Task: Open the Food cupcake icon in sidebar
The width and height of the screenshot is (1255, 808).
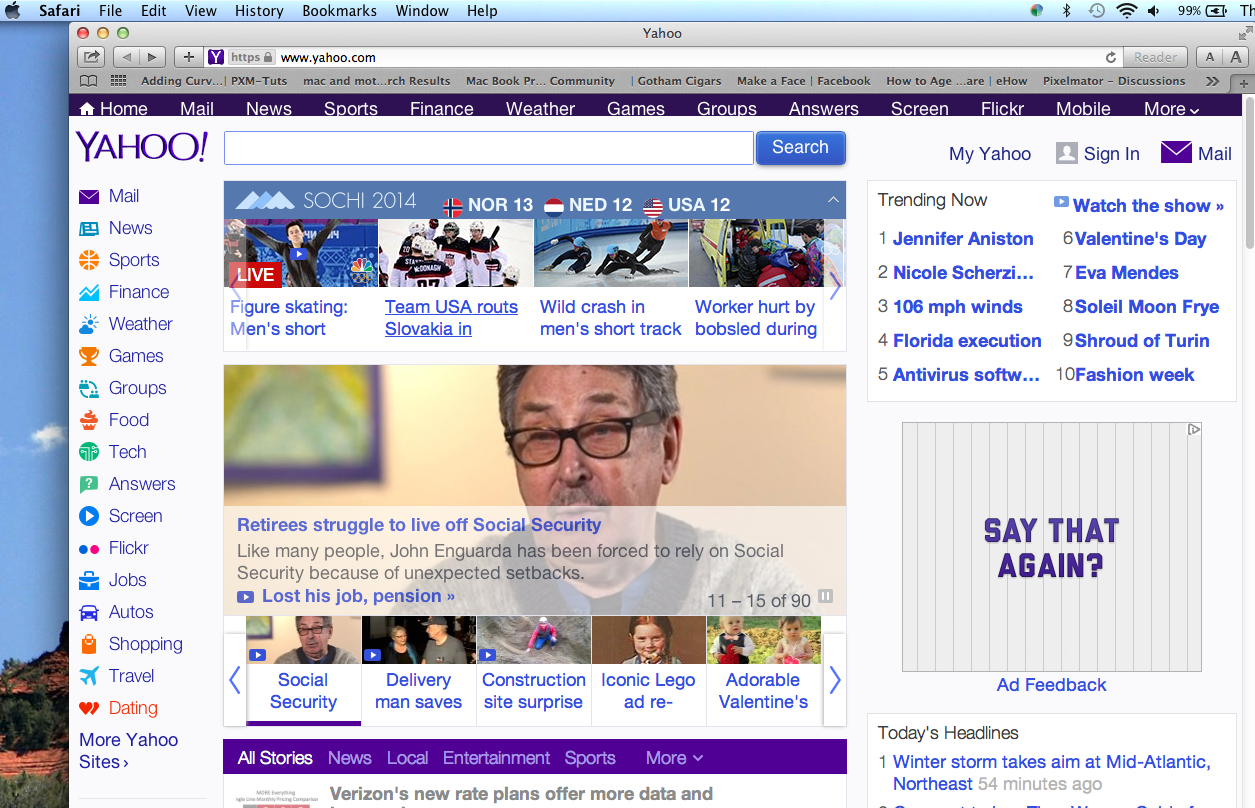Action: pos(89,420)
